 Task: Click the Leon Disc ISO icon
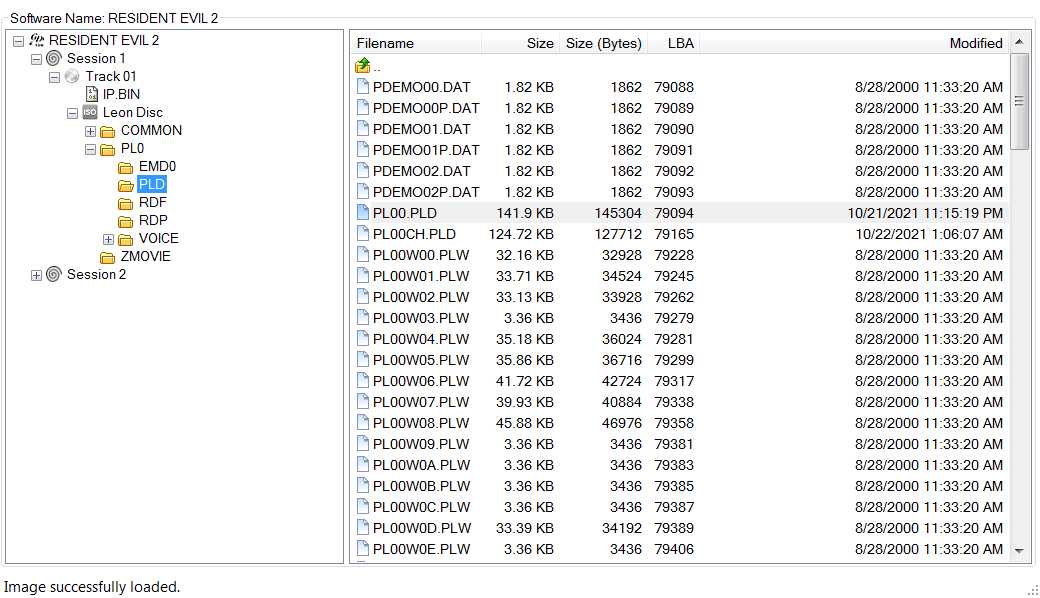tap(90, 112)
